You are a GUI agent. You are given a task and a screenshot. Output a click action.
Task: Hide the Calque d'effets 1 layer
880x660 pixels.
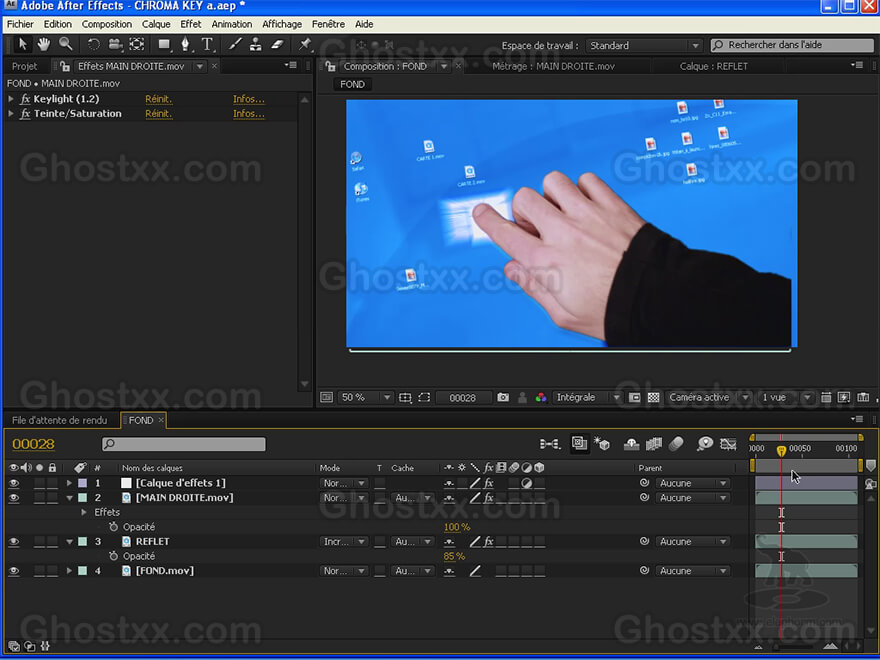(14, 483)
